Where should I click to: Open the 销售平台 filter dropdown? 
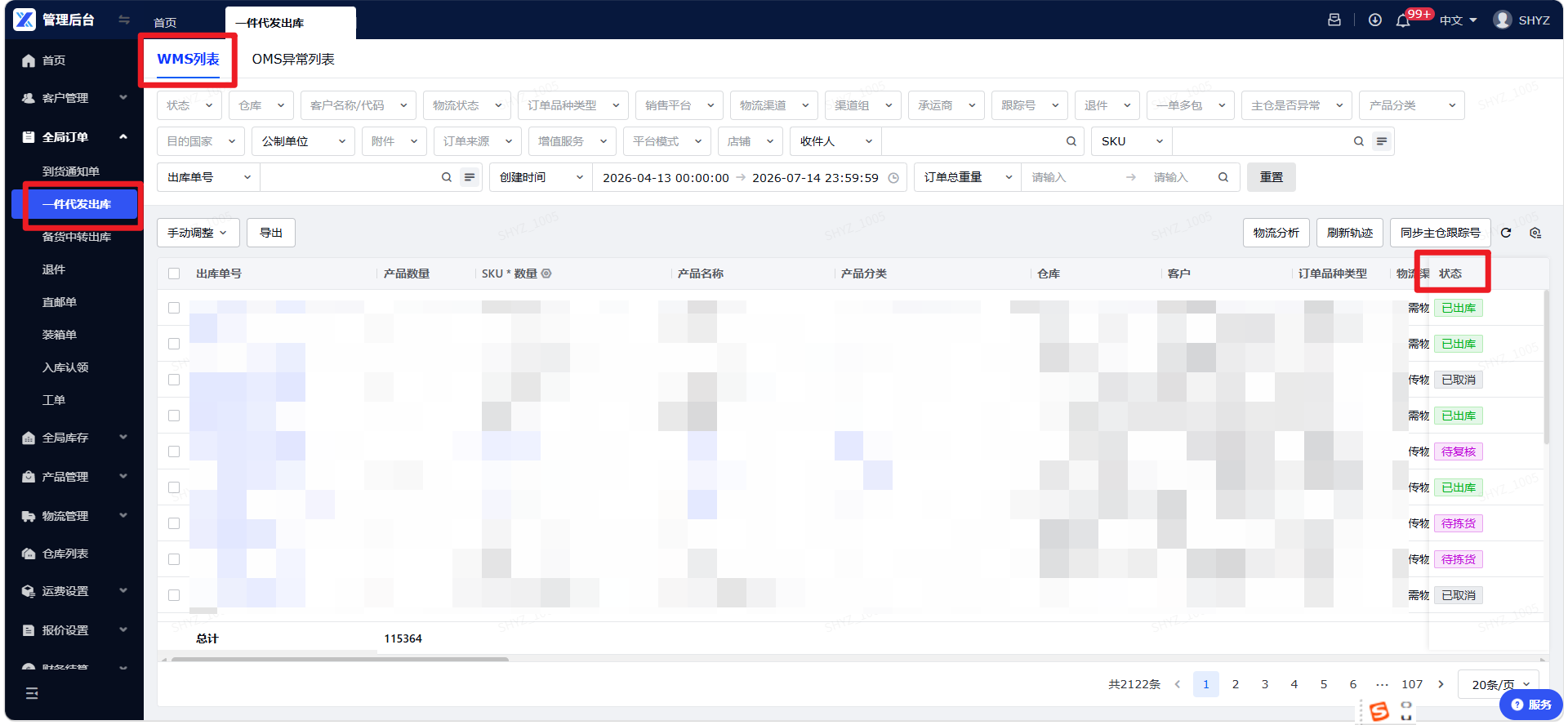pos(679,105)
